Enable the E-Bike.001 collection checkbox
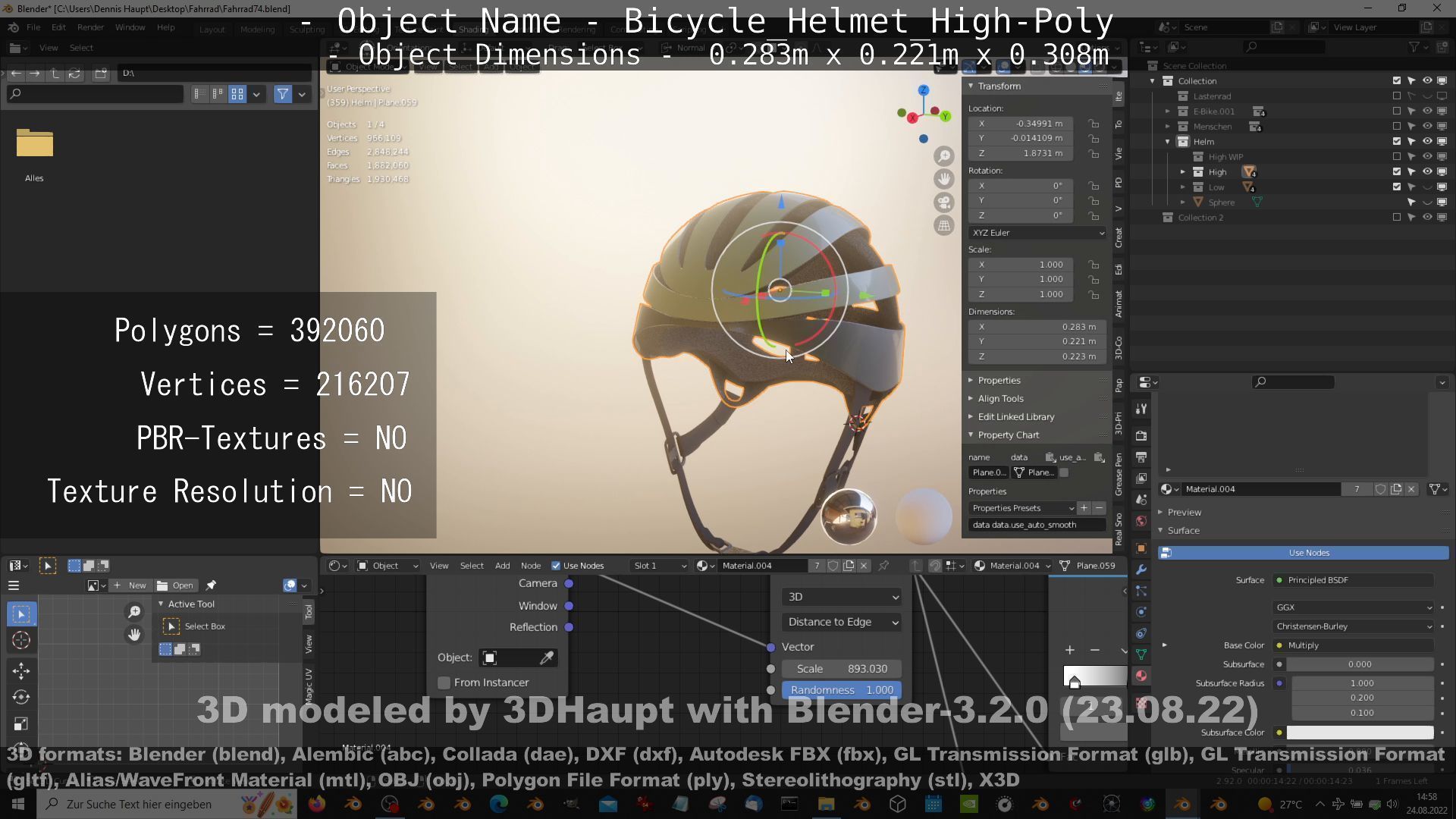This screenshot has width=1456, height=819. point(1397,111)
